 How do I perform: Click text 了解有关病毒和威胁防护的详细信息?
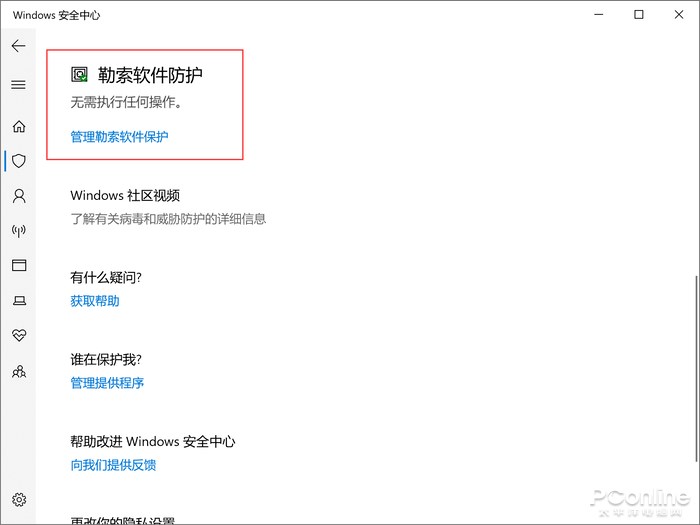168,219
